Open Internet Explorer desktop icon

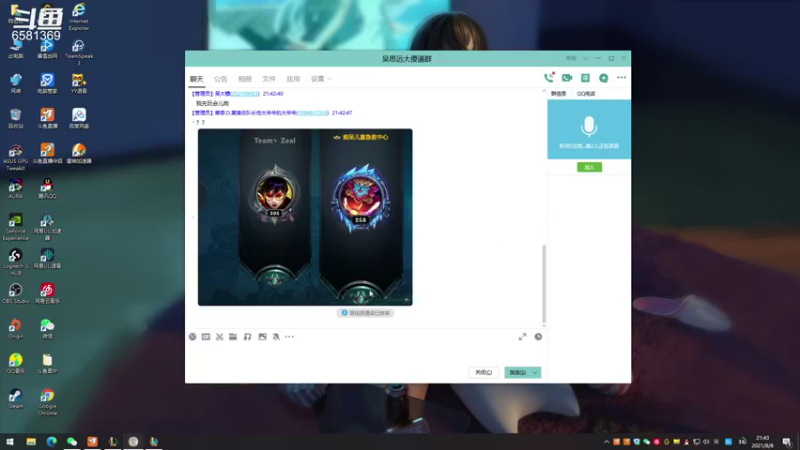click(79, 16)
